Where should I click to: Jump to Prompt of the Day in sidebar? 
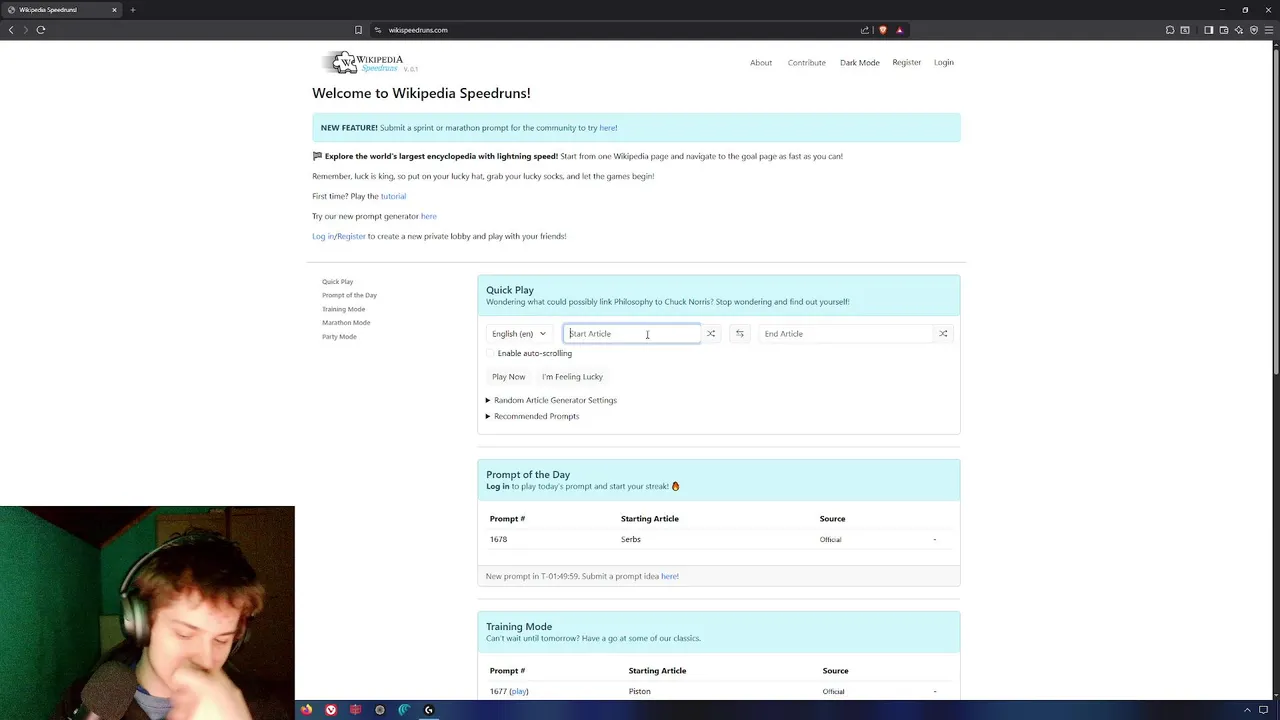coord(349,295)
